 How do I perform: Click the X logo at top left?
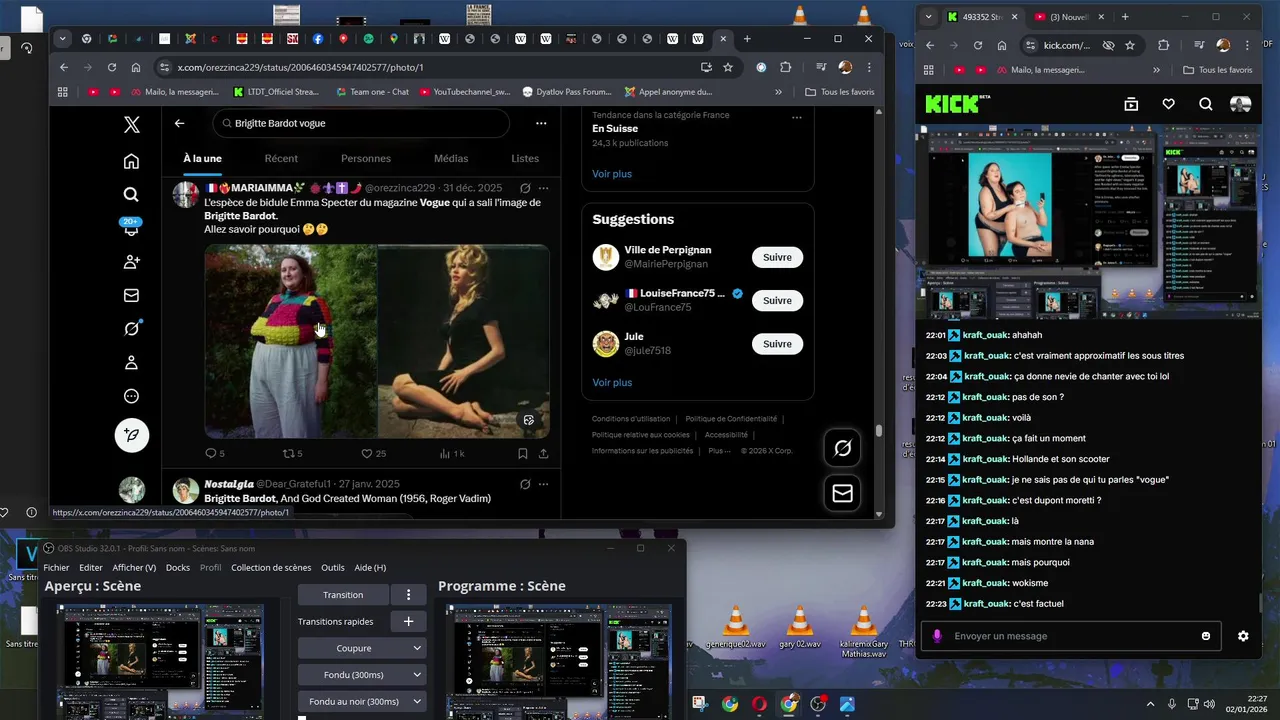(x=131, y=125)
